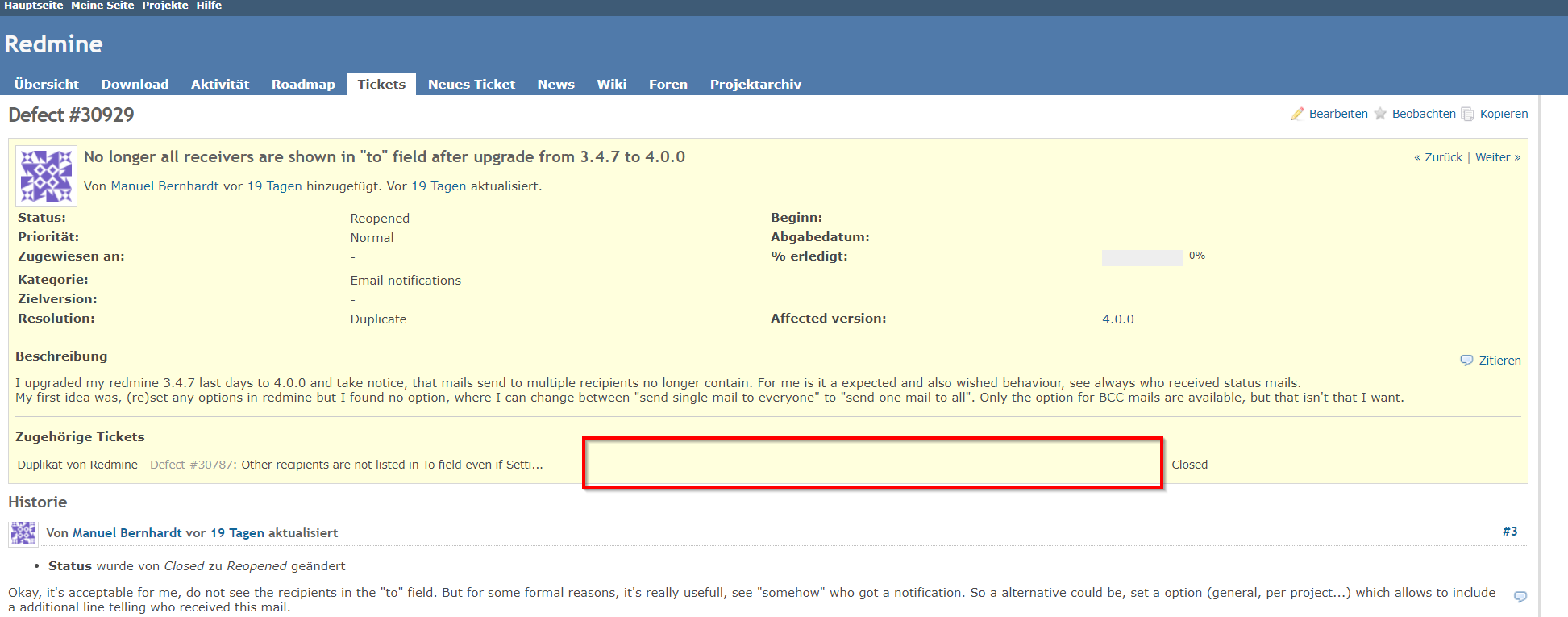Click the 'Closed' status of related ticket

pyautogui.click(x=1189, y=465)
